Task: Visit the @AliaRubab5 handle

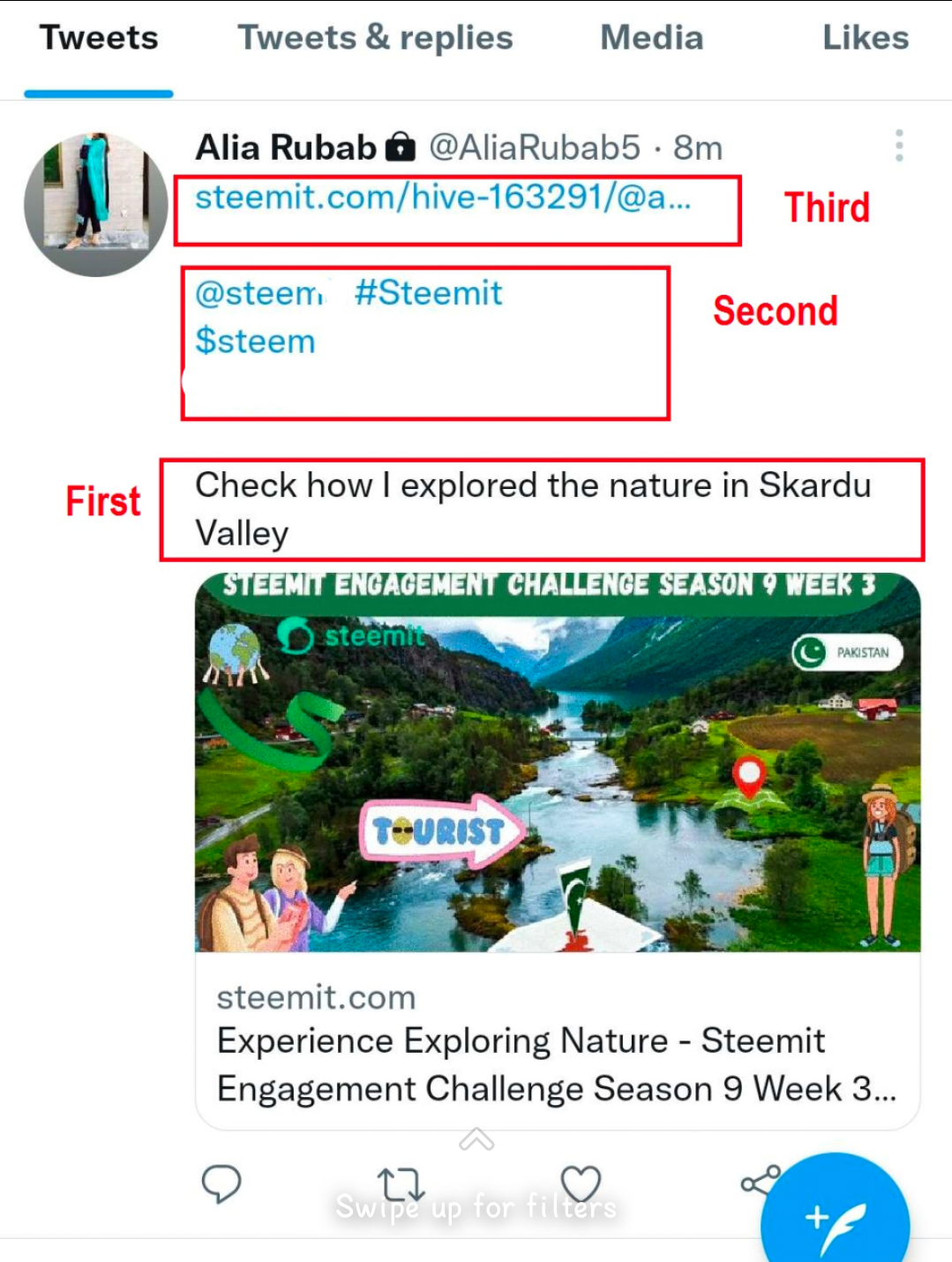Action: pyautogui.click(x=535, y=147)
